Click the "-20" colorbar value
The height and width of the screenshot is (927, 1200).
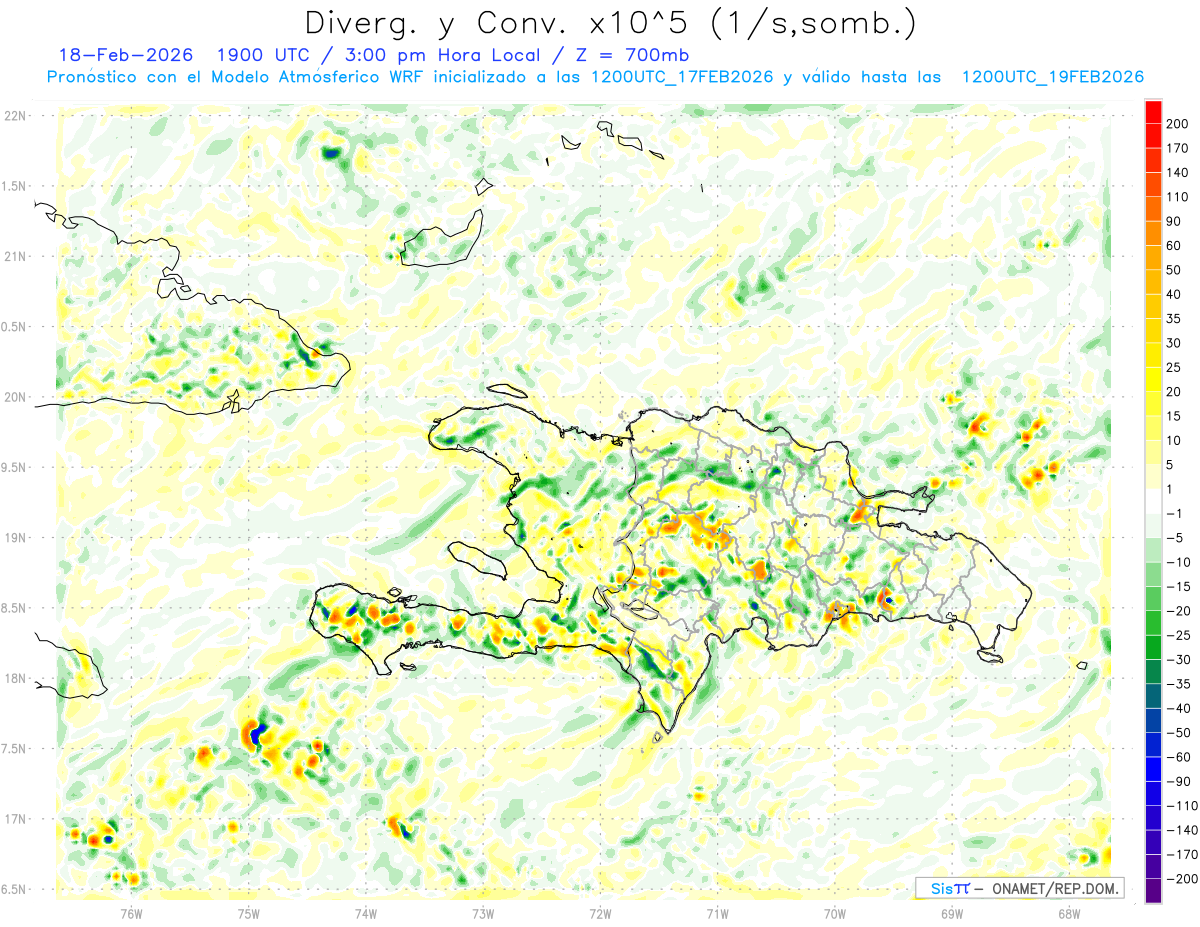point(1178,611)
